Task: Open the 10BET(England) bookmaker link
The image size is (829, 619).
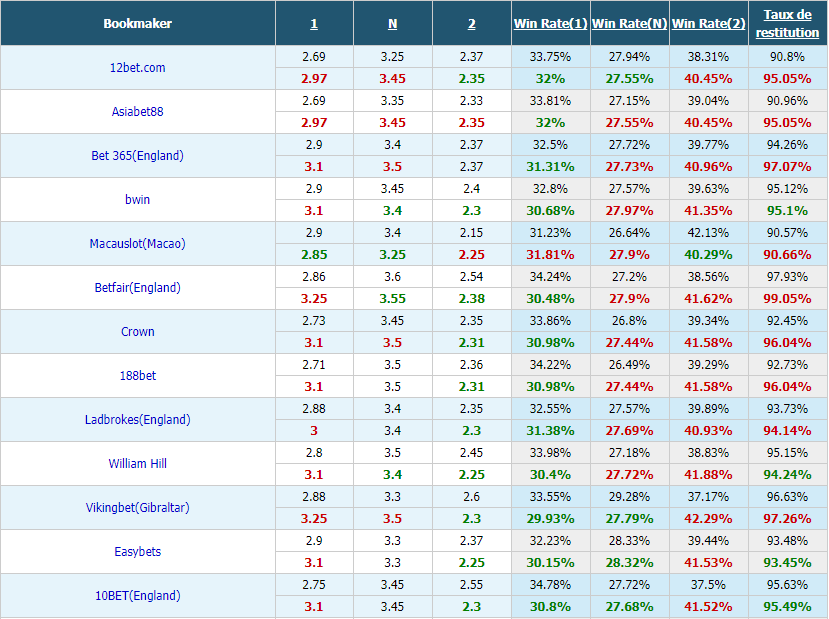Action: pyautogui.click(x=137, y=596)
